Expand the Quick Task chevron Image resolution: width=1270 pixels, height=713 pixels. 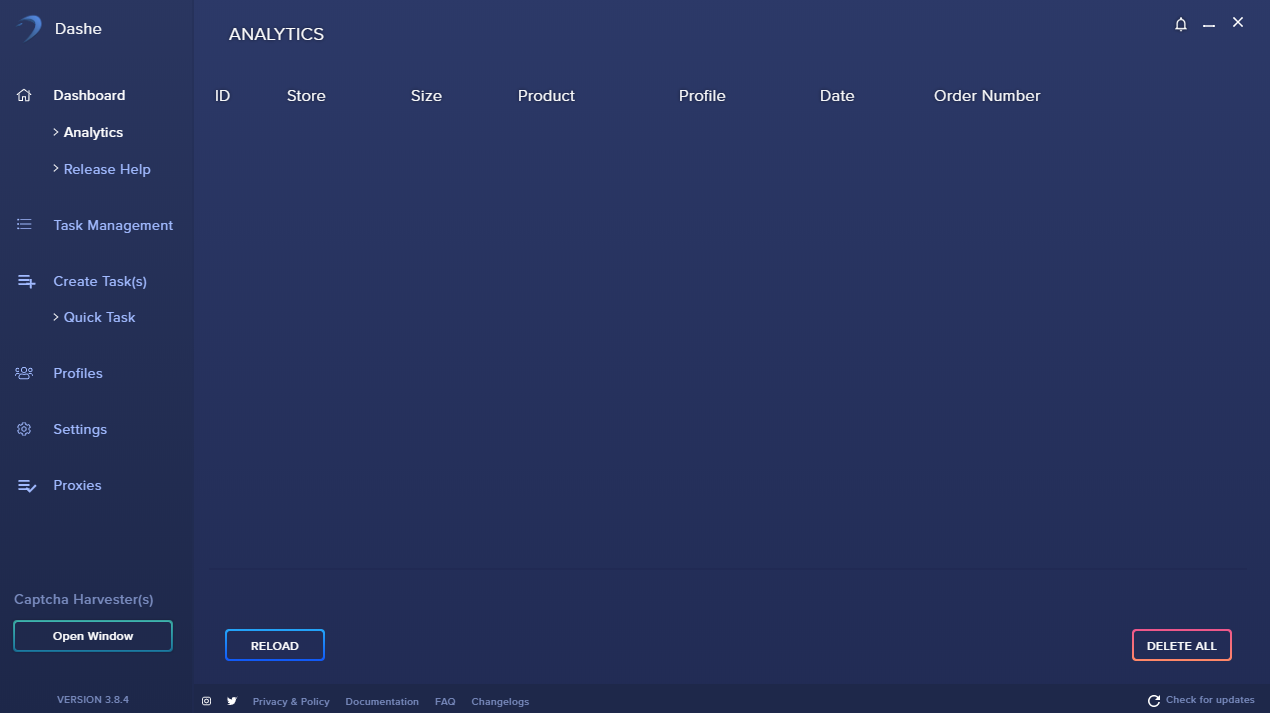tap(56, 317)
